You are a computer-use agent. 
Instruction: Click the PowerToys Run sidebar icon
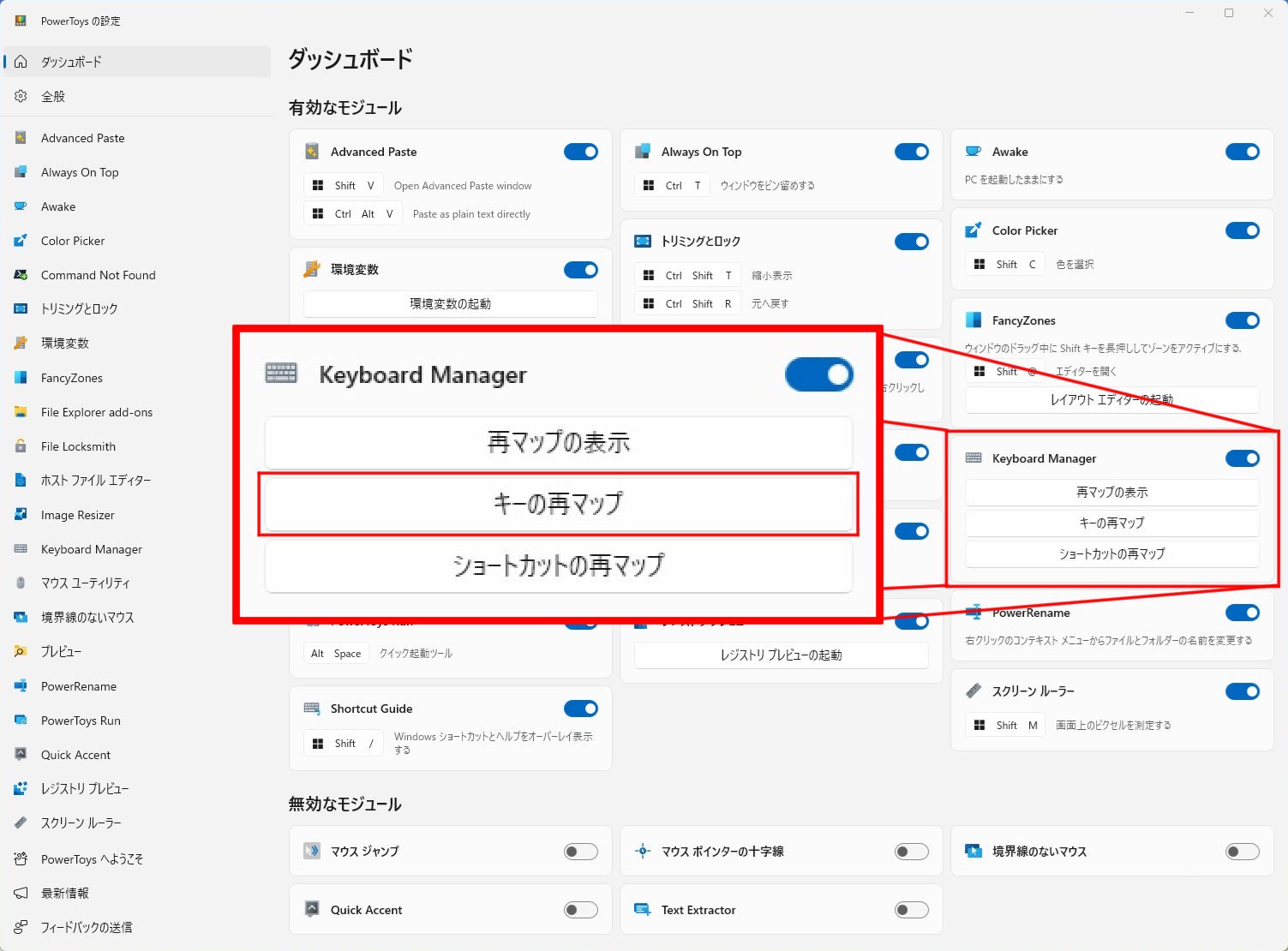[x=21, y=721]
